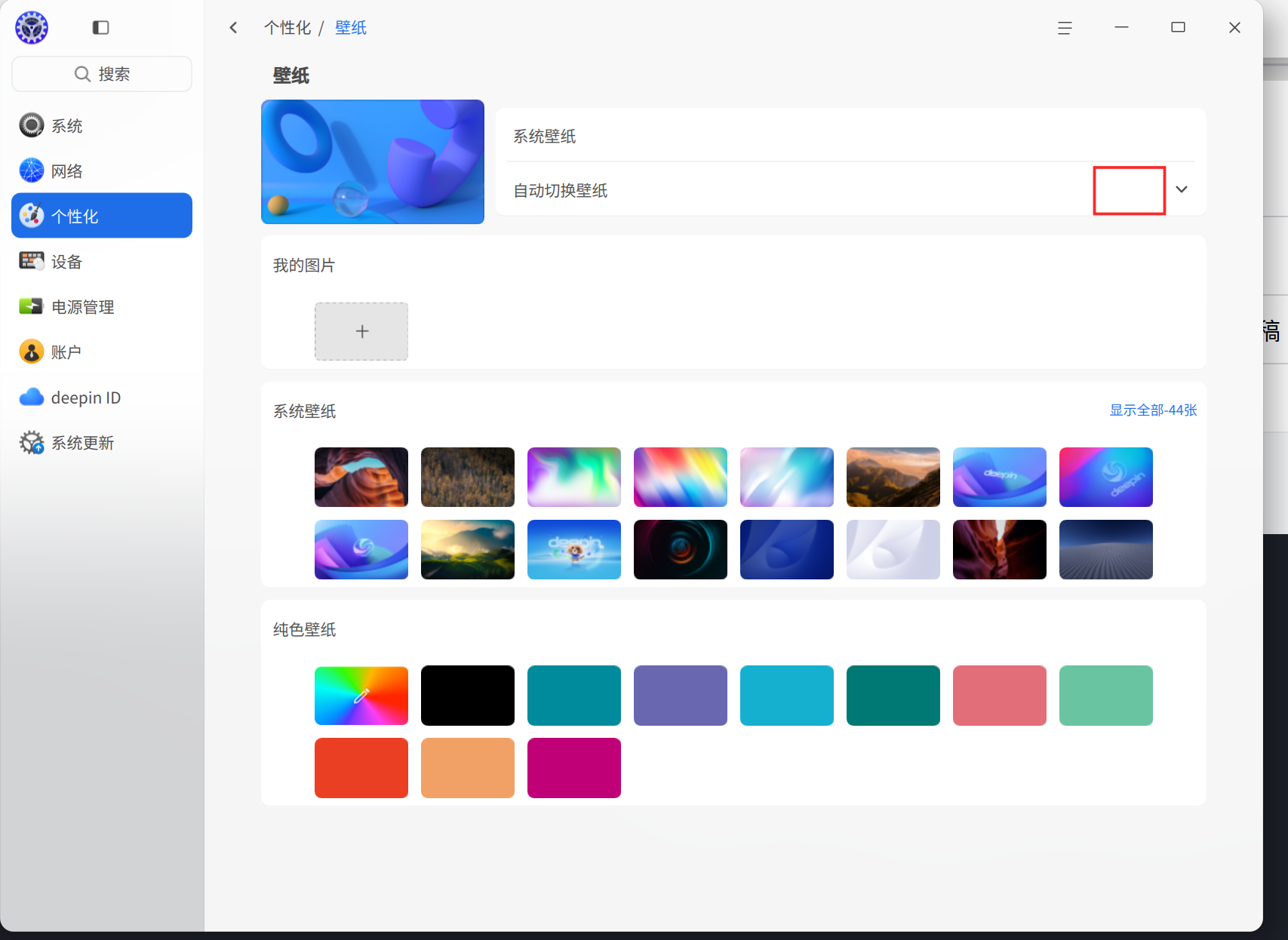
Task: Toggle the sidebar collapse icon
Action: pos(100,28)
